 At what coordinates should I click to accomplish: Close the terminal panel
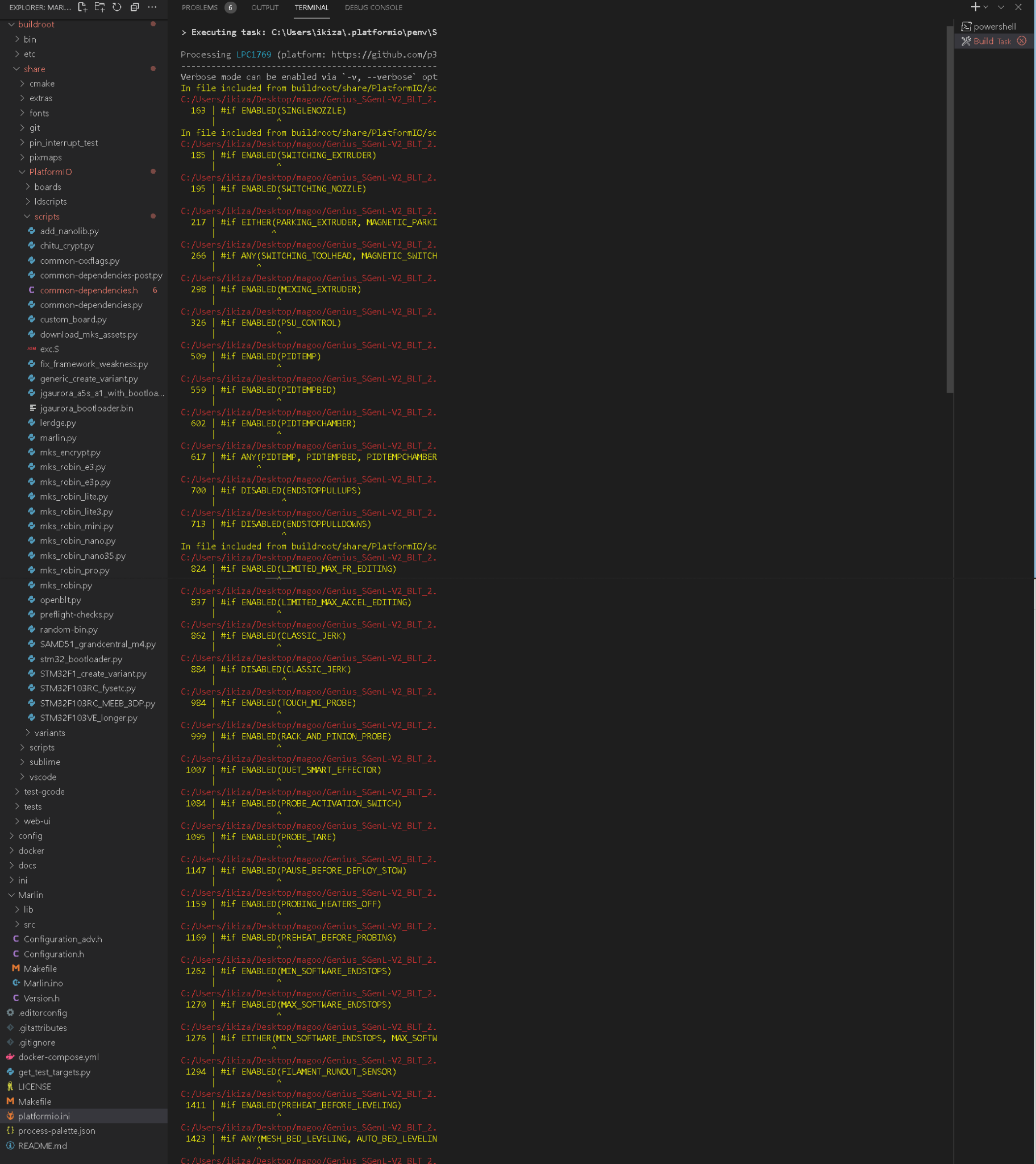click(1018, 7)
